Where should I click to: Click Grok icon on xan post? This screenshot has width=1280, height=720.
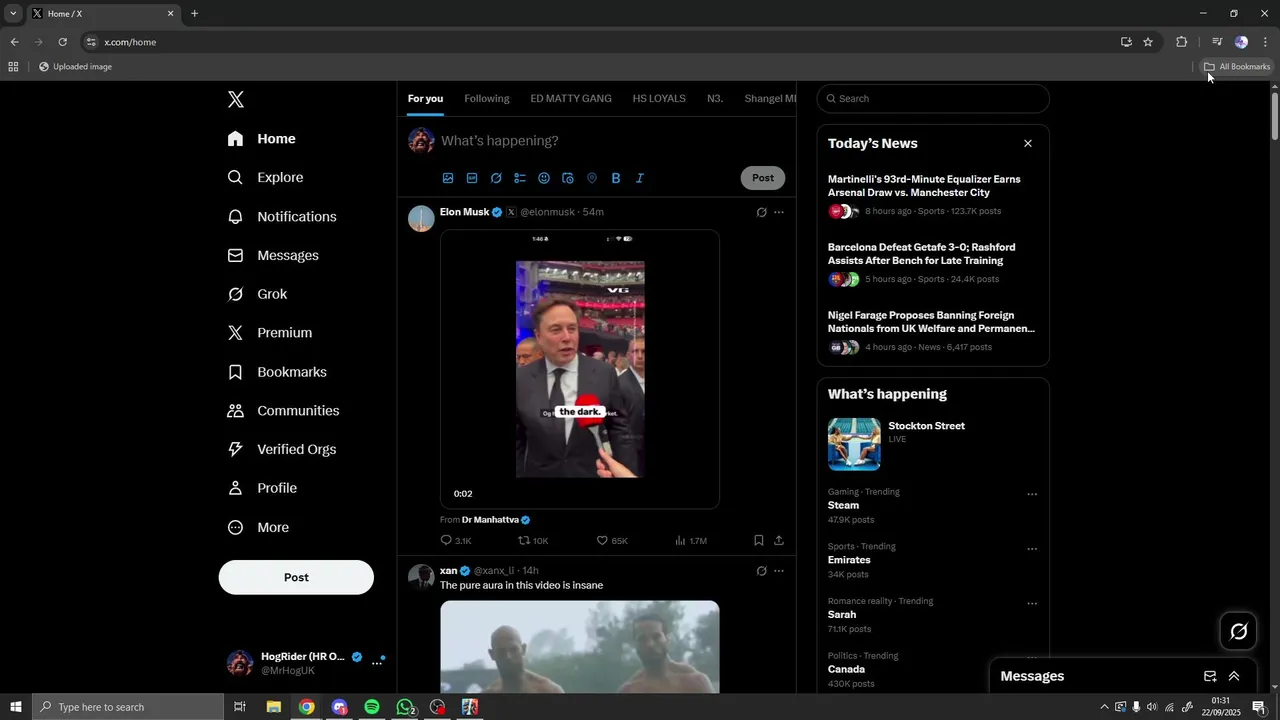coord(761,571)
